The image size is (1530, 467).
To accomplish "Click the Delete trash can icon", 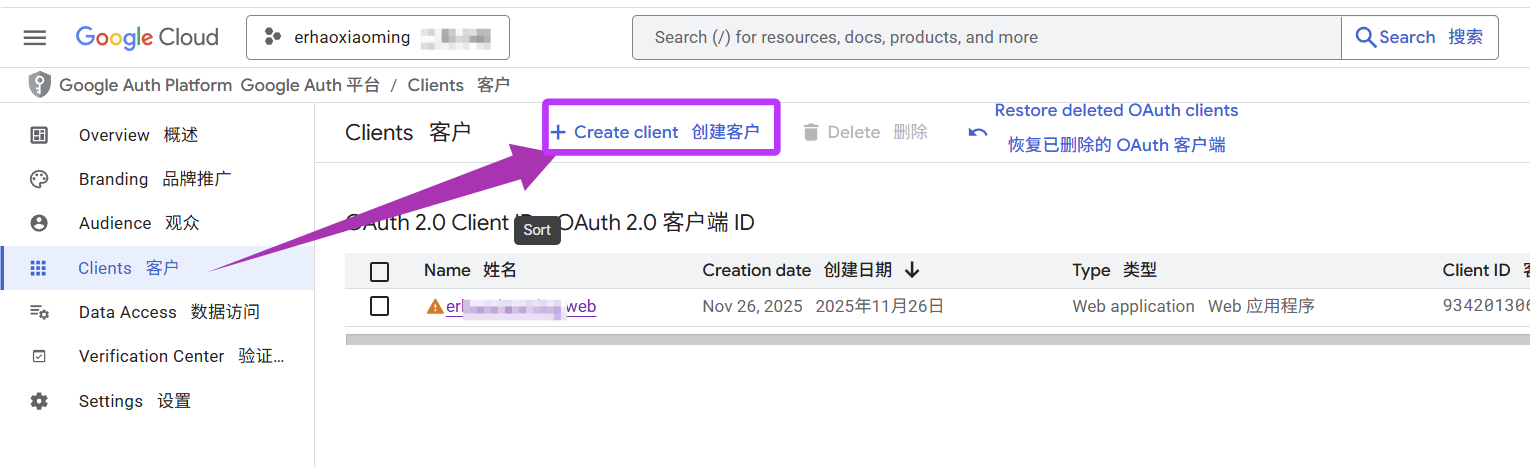I will coord(811,132).
